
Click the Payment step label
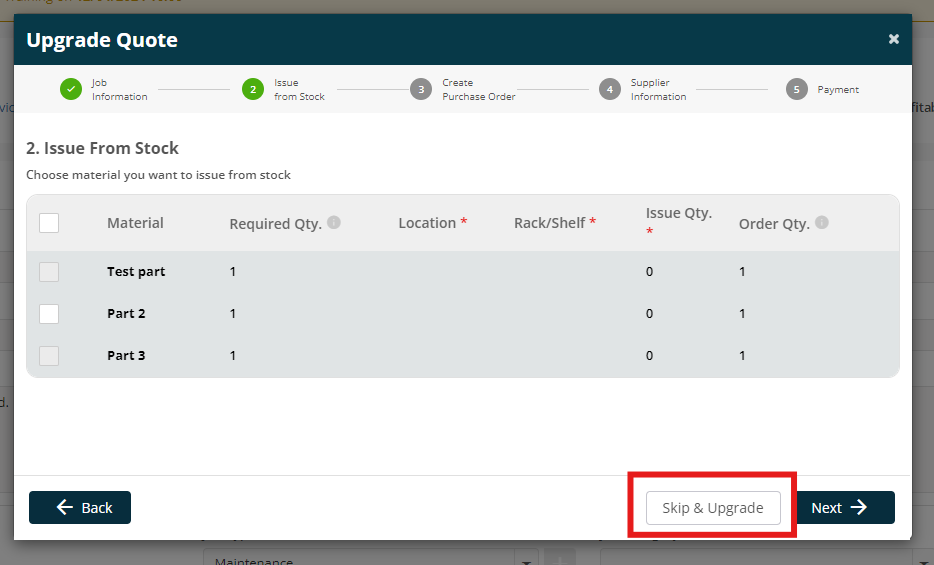tap(838, 89)
